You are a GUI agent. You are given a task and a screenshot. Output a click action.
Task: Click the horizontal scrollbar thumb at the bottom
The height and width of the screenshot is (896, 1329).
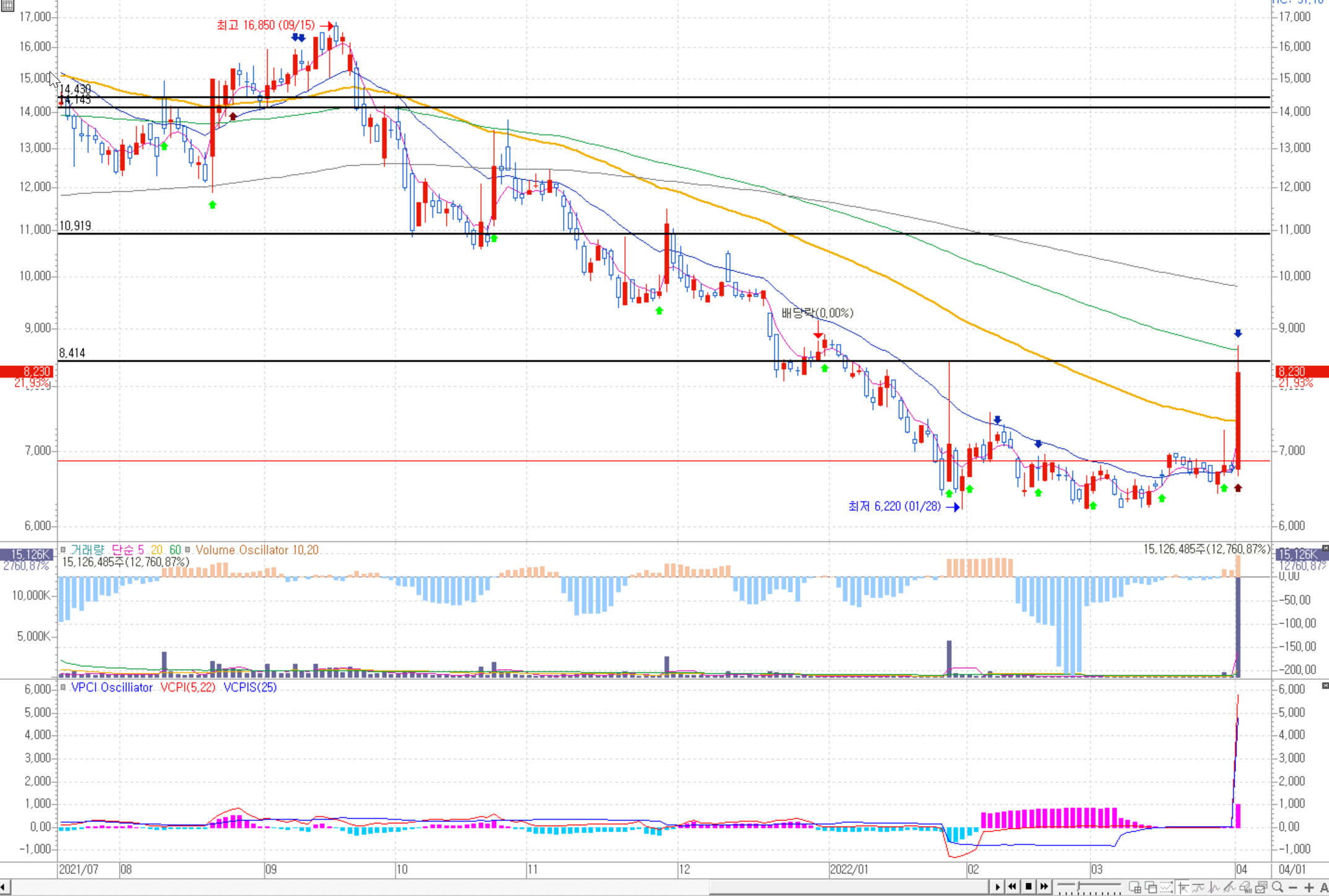click(848, 887)
